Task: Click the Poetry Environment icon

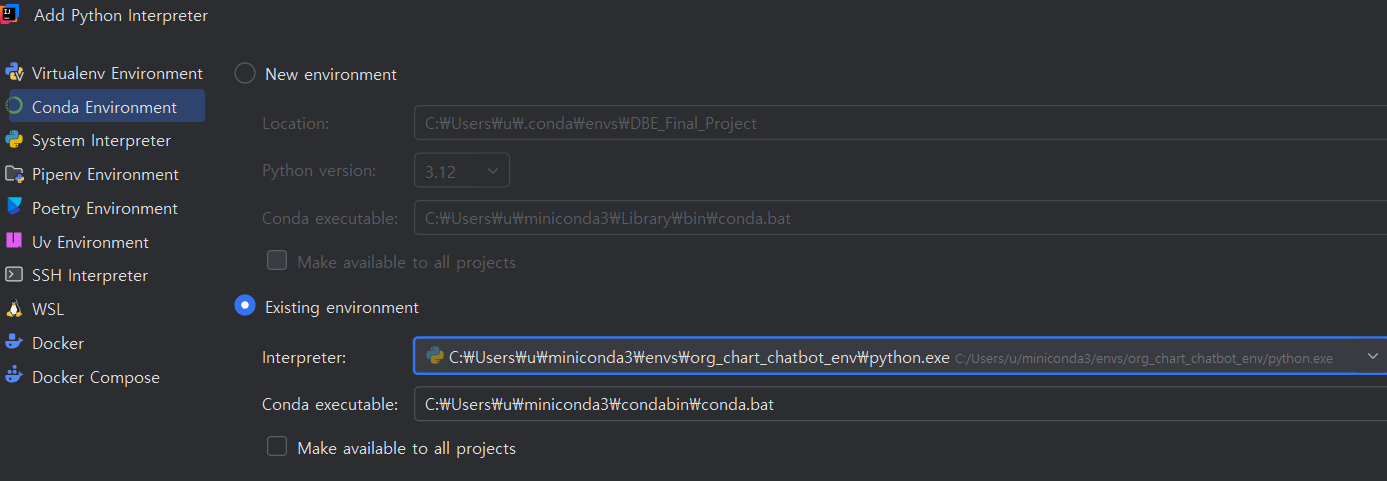Action: 14,208
